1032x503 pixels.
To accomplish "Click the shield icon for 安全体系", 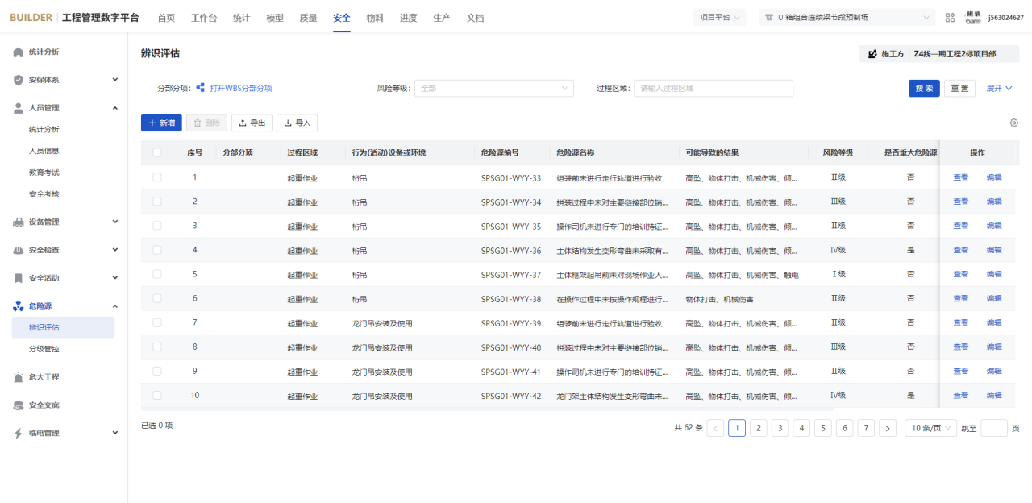I will click(19, 80).
